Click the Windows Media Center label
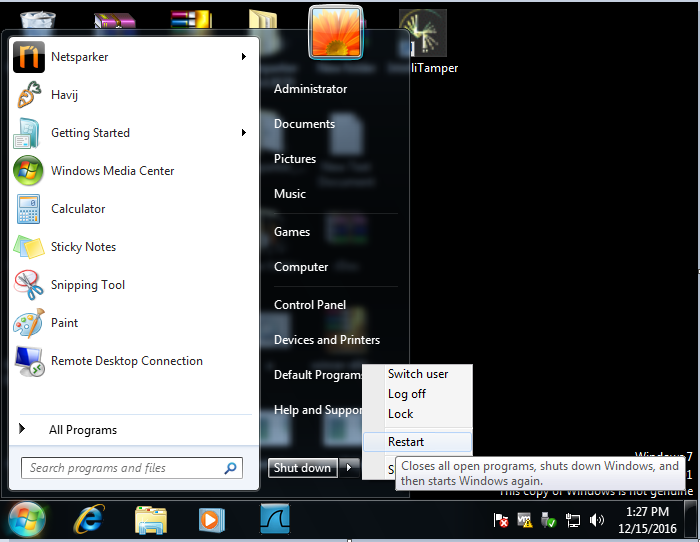The height and width of the screenshot is (542, 700). coord(112,171)
